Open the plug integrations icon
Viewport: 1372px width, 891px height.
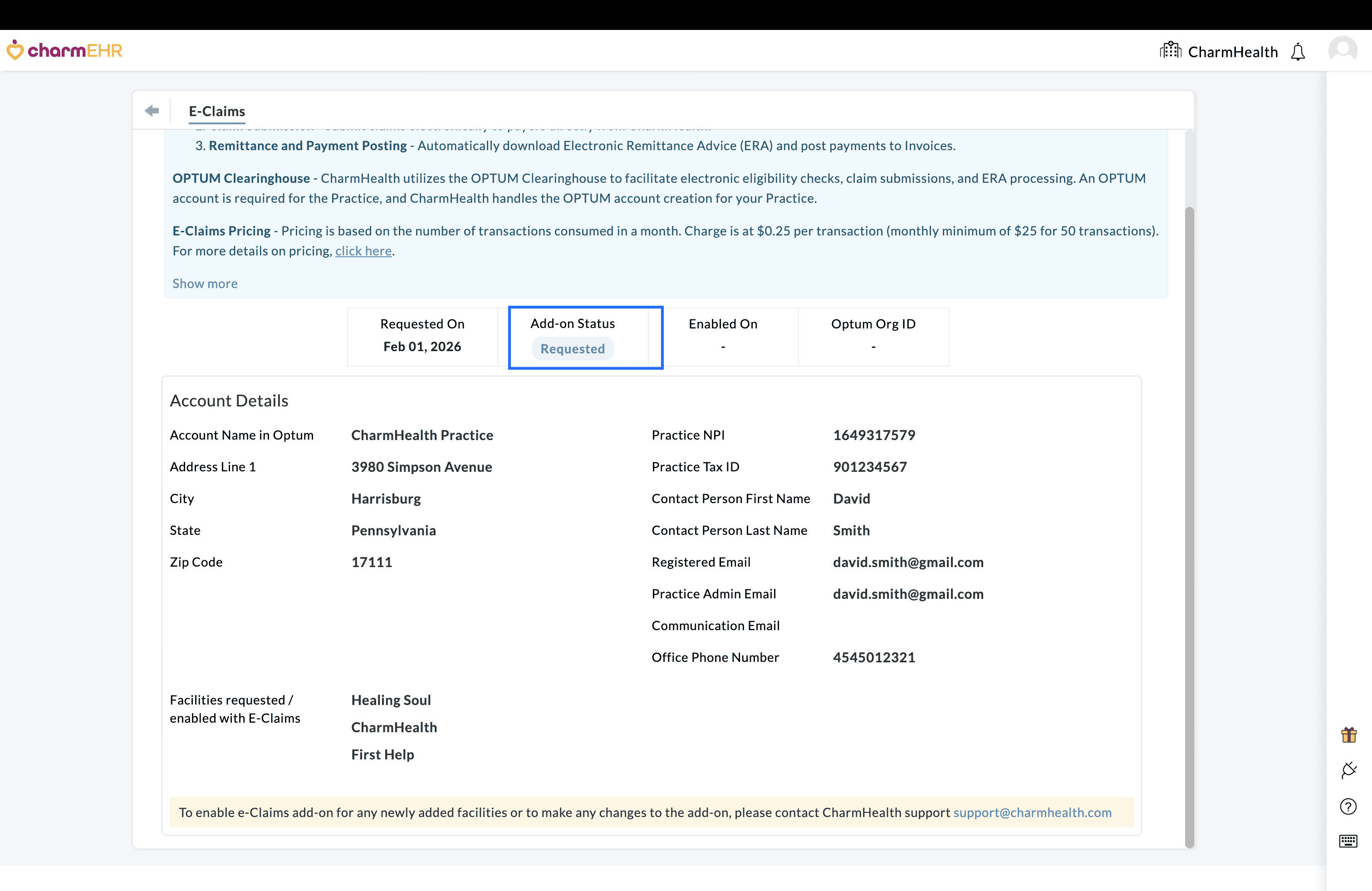1348,770
